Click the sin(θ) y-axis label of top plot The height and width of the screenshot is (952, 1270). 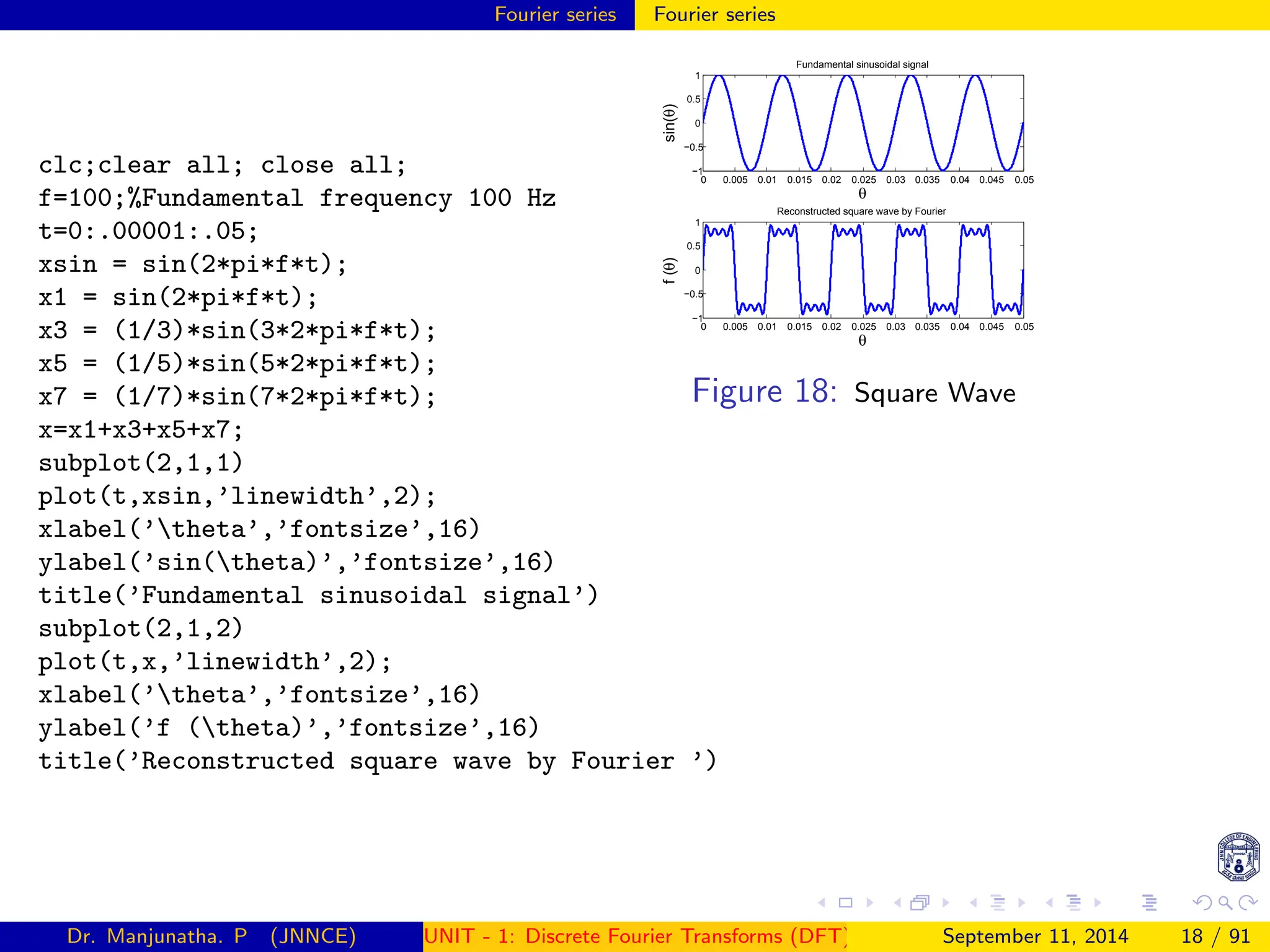(x=670, y=123)
